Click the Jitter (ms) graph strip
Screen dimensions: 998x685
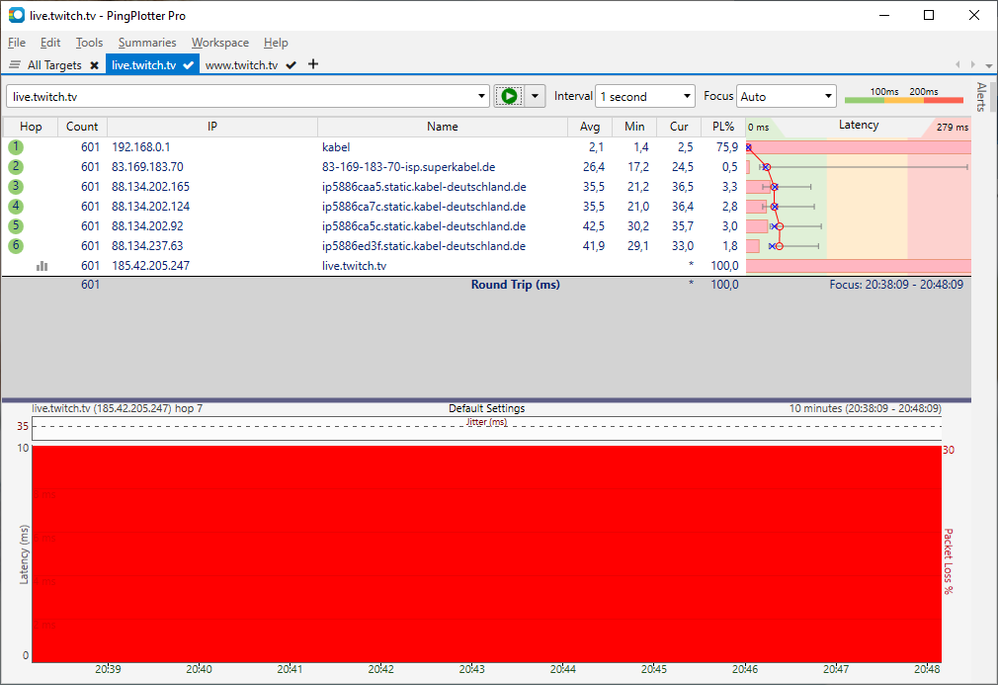click(x=487, y=428)
